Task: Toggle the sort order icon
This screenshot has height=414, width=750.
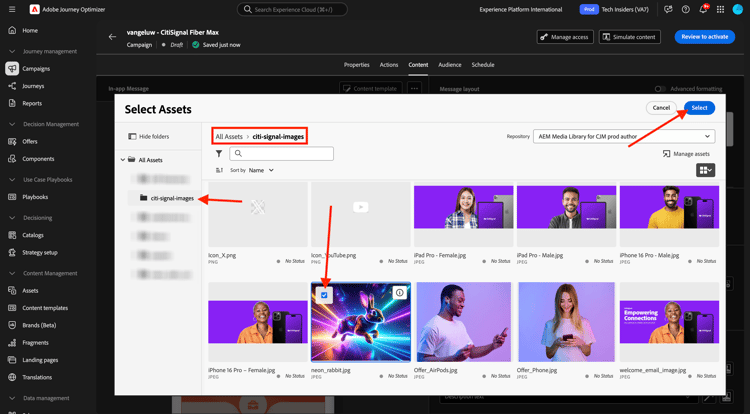Action: click(x=220, y=171)
